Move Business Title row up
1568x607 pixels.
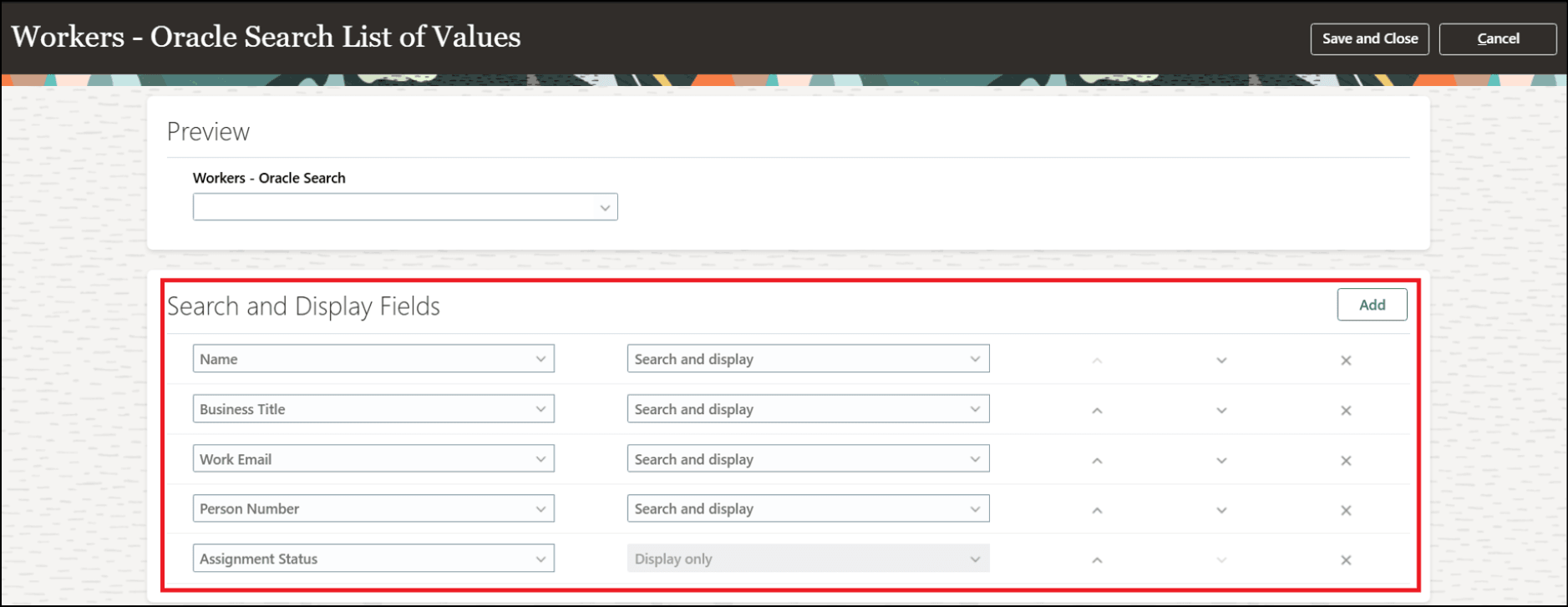[1097, 411]
